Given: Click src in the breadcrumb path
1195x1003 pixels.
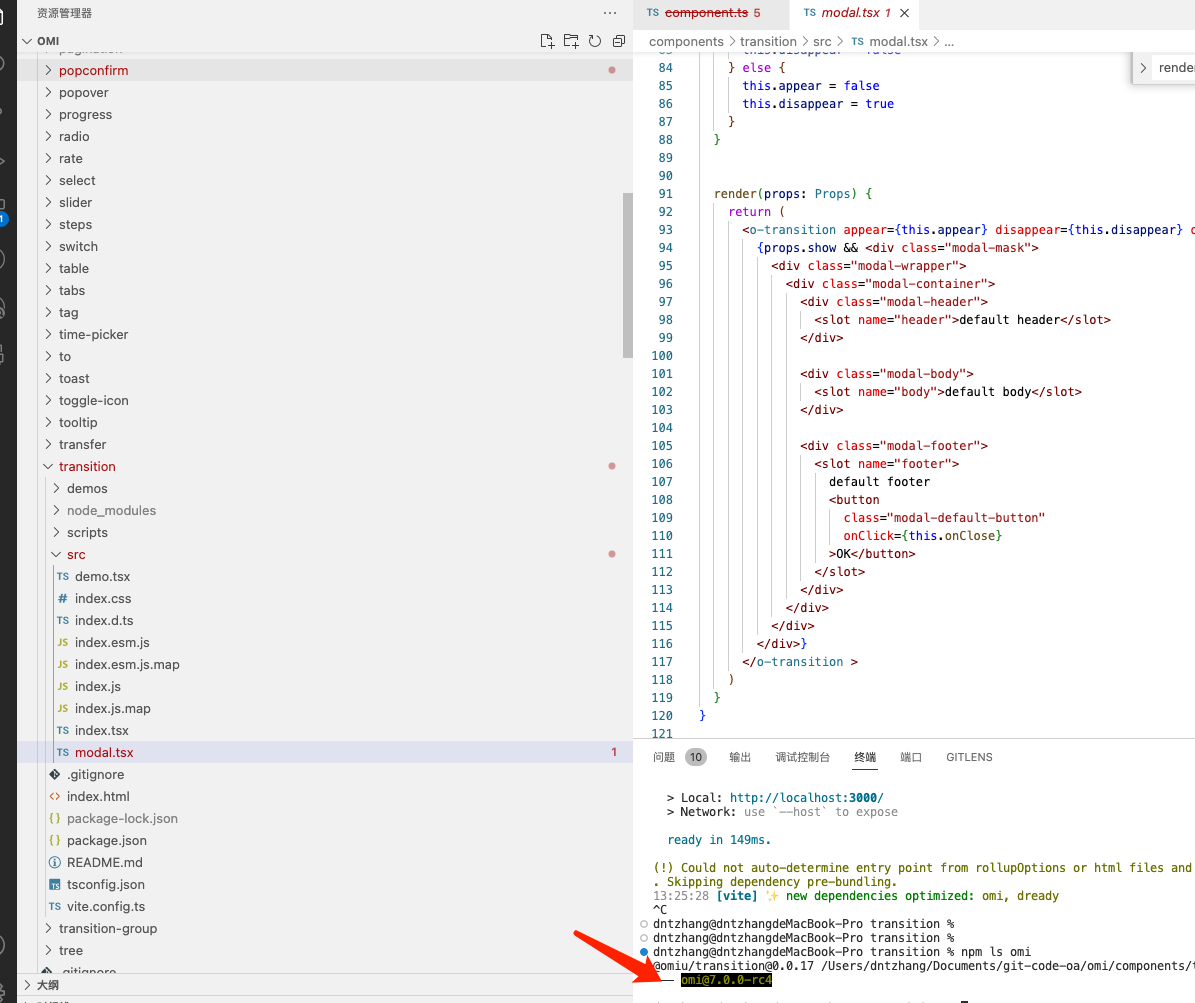Looking at the screenshot, I should 822,42.
